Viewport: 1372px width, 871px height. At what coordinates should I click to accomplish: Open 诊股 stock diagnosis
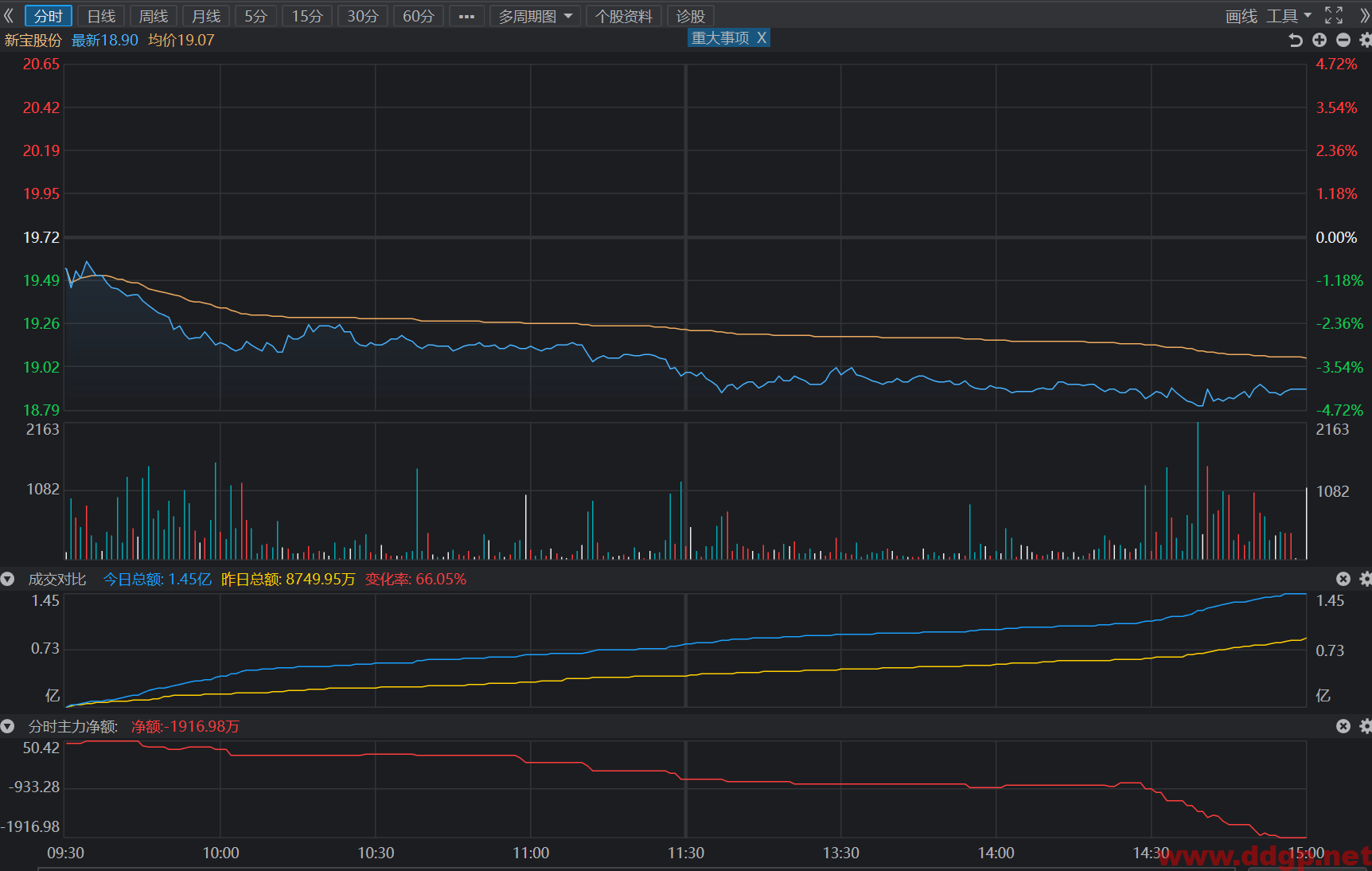point(691,16)
